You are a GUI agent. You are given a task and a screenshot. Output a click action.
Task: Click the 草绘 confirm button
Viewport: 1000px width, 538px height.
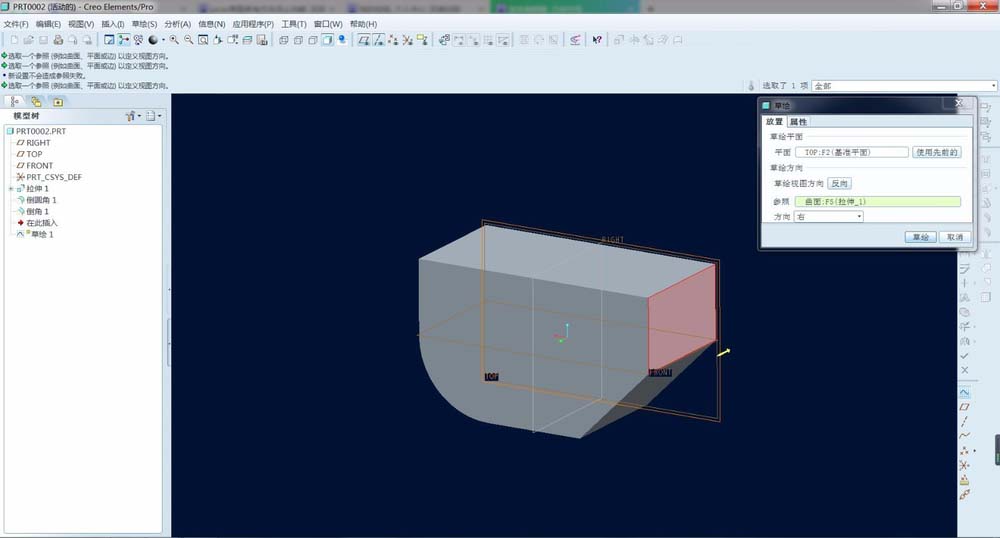click(920, 237)
